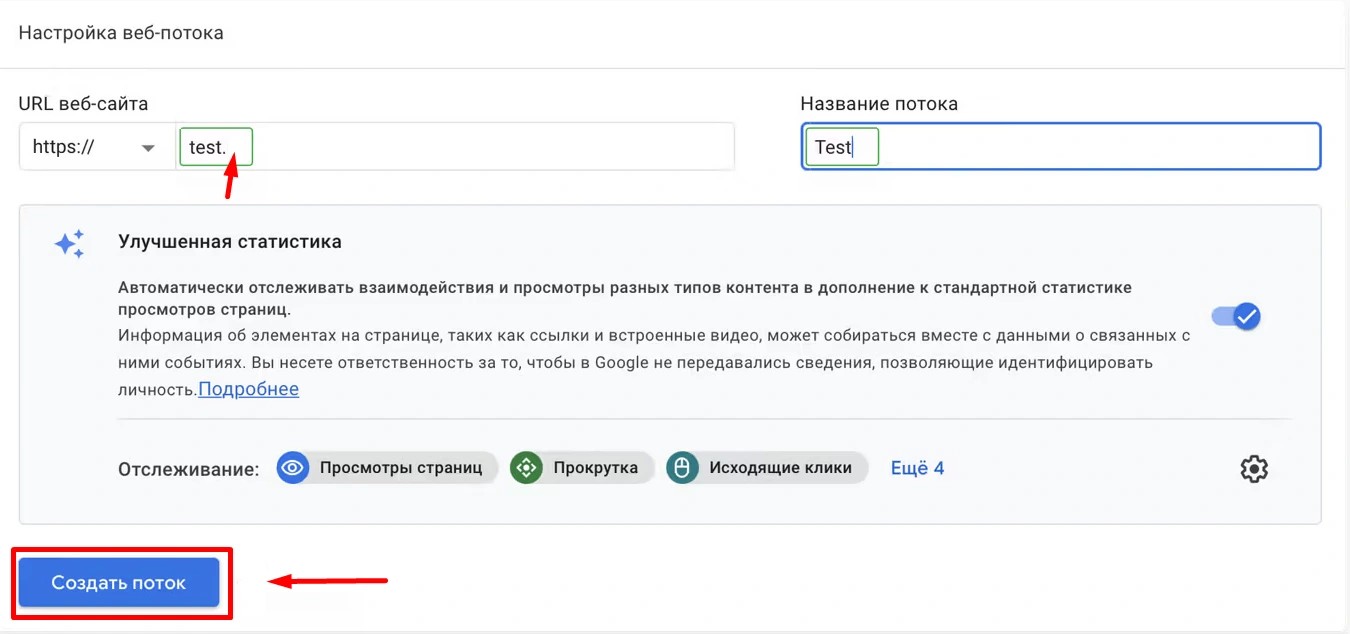
Task: Select the Просмотры страниц chip label
Action: point(401,467)
